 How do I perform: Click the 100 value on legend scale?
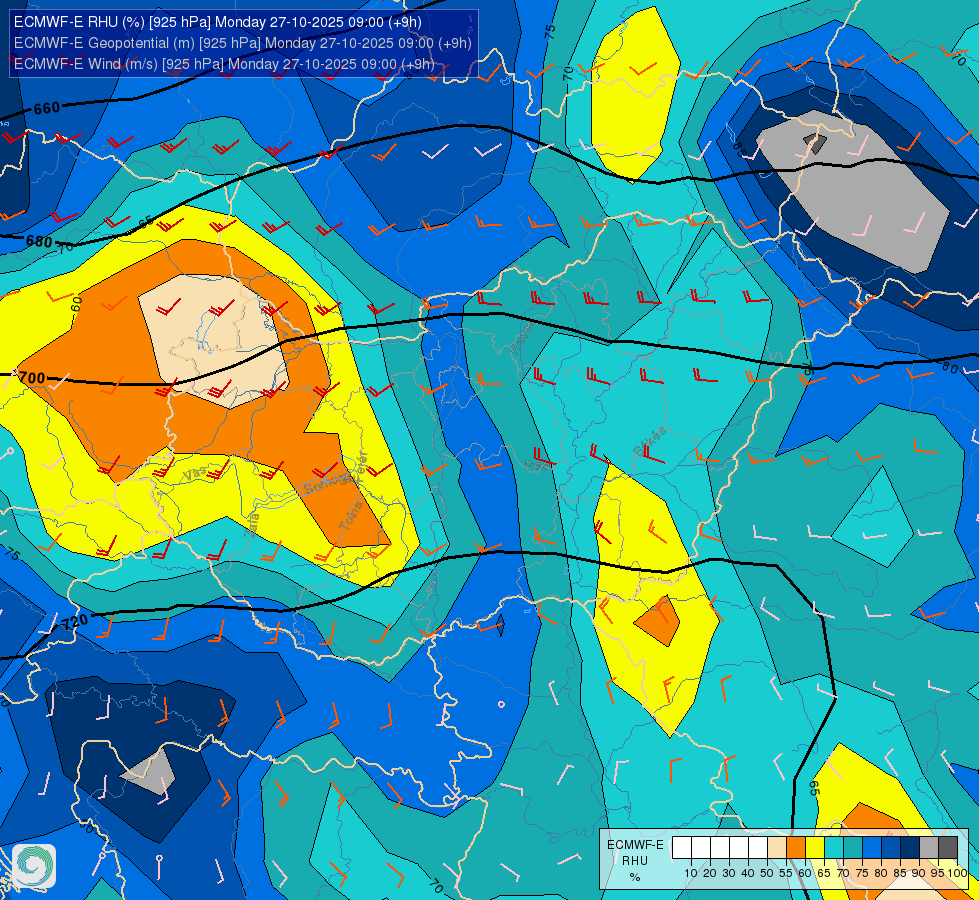tap(957, 873)
